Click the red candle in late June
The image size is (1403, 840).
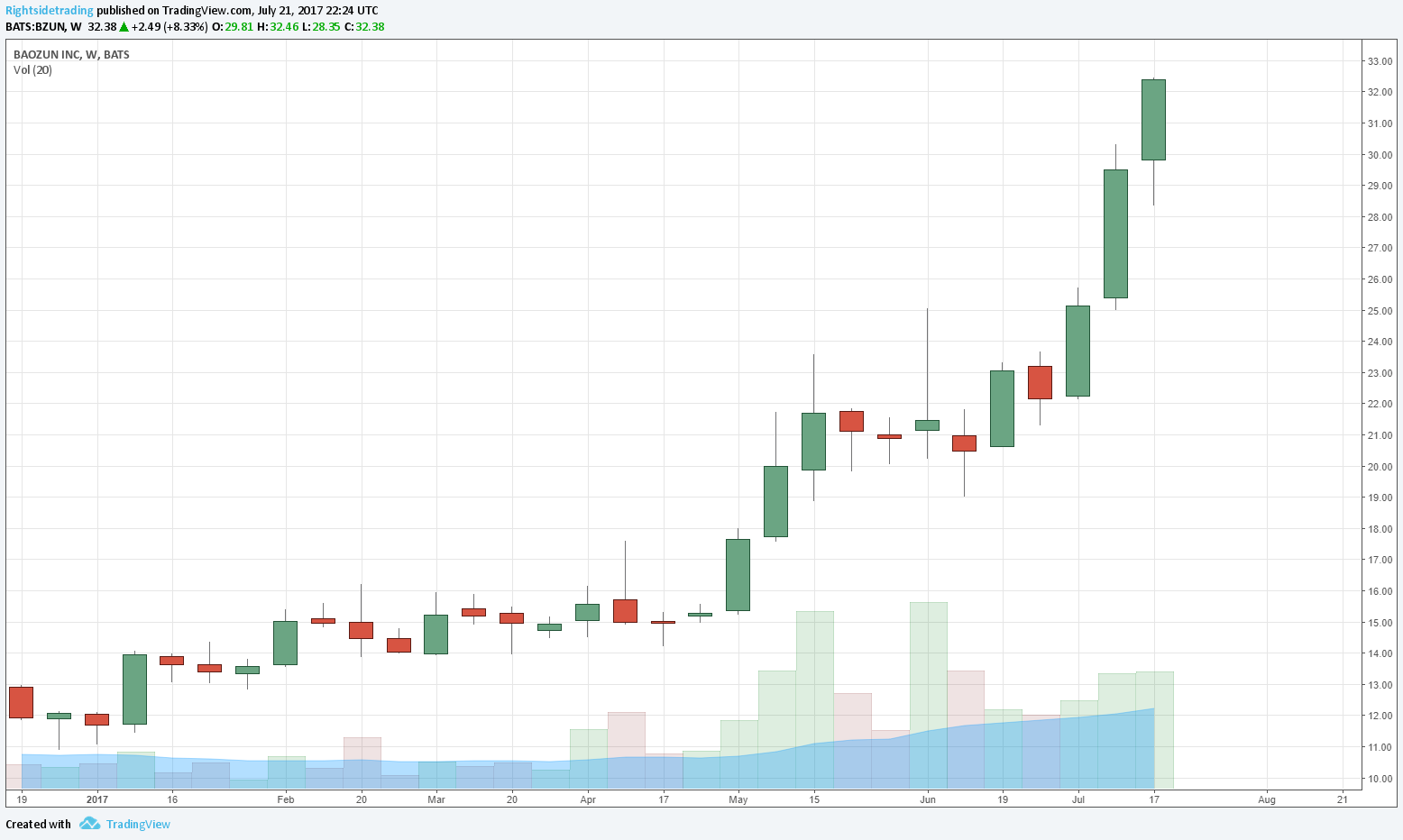click(1040, 382)
